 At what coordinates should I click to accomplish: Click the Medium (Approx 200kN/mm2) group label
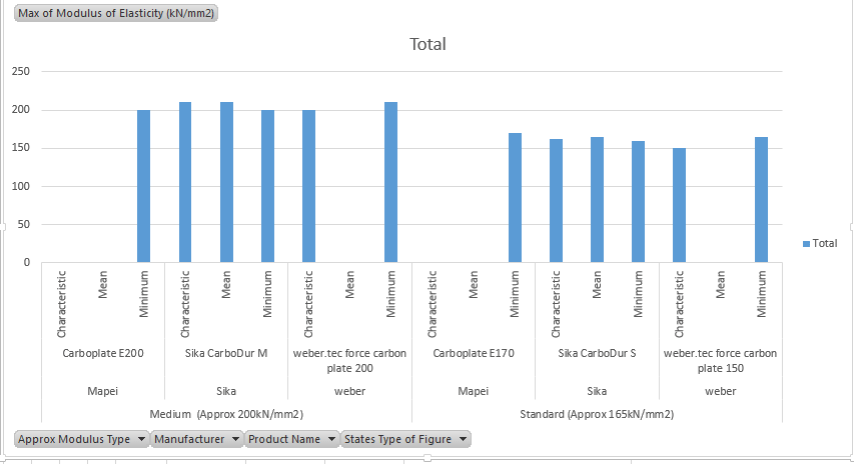point(227,414)
